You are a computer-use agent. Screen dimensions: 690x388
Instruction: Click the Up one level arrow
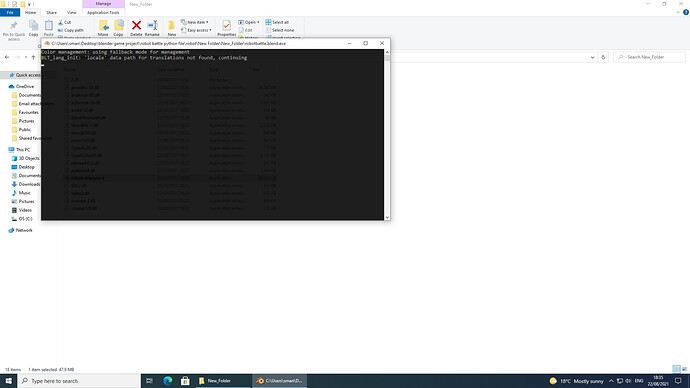point(33,57)
